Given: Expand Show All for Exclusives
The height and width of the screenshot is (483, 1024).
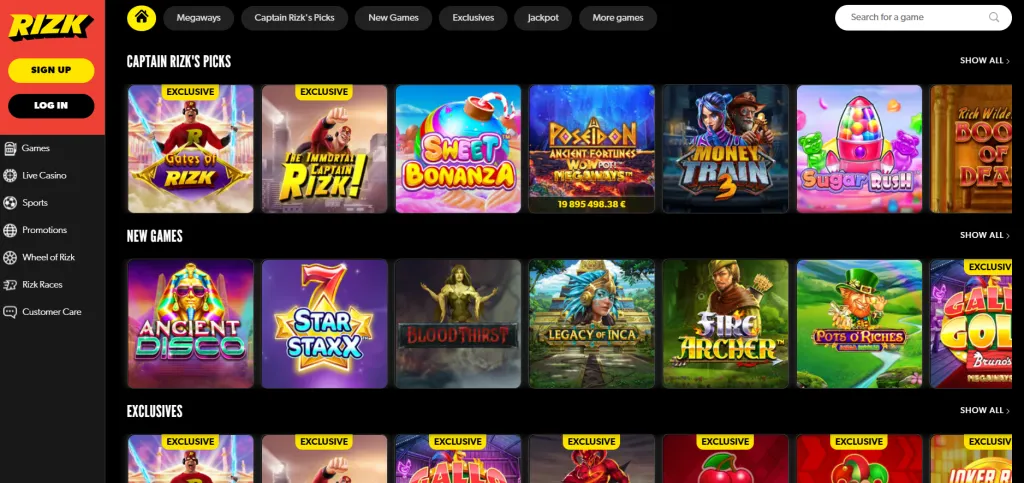Looking at the screenshot, I should coord(985,411).
